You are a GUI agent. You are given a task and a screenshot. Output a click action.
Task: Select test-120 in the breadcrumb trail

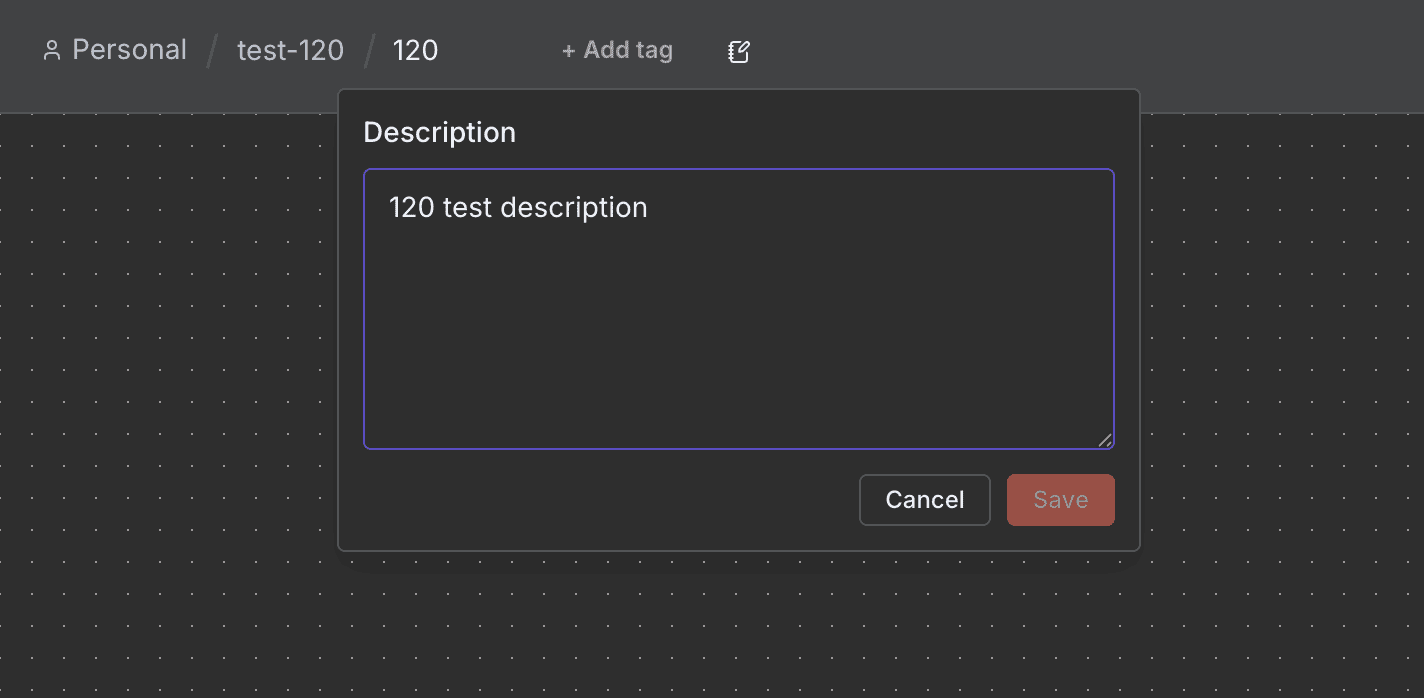coord(290,49)
